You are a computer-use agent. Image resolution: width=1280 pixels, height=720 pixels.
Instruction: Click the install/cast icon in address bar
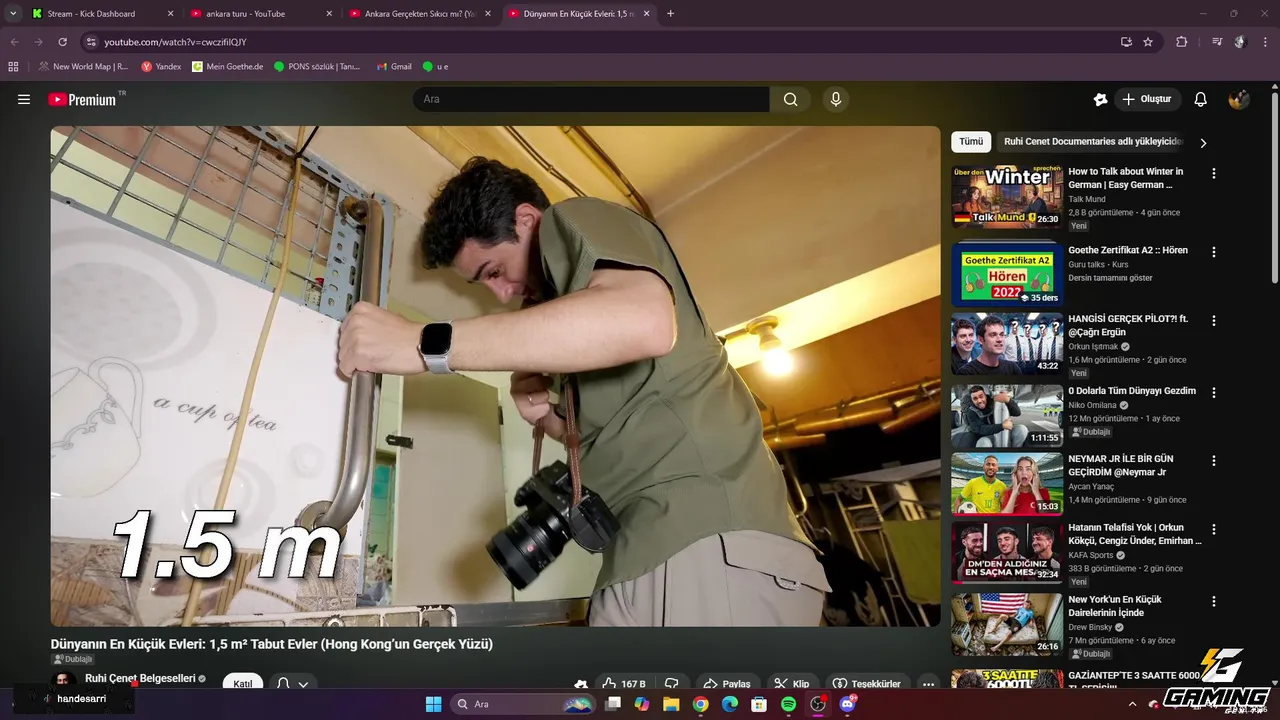[x=1126, y=42]
